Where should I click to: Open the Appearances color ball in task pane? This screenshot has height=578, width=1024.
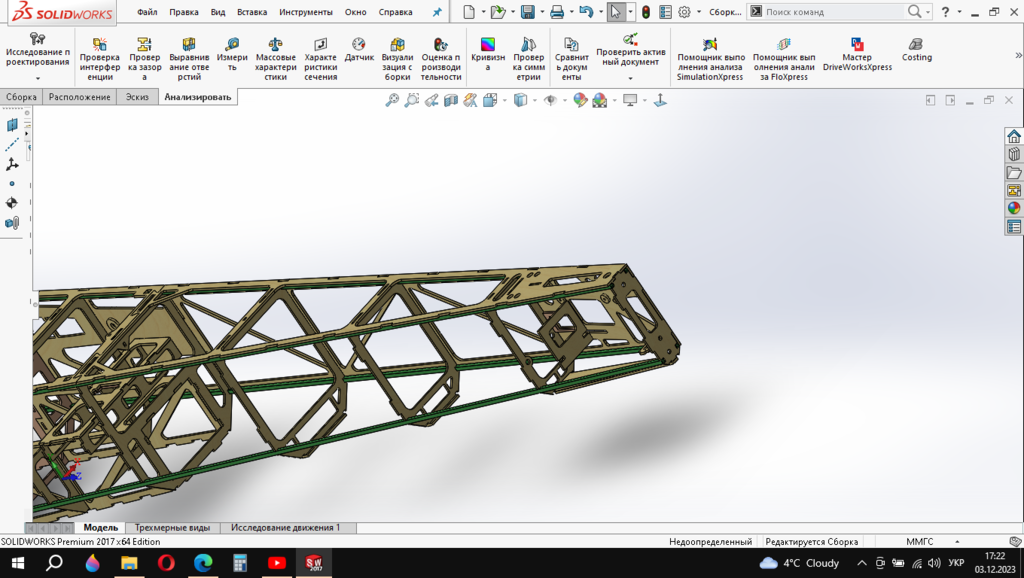pos(1014,208)
